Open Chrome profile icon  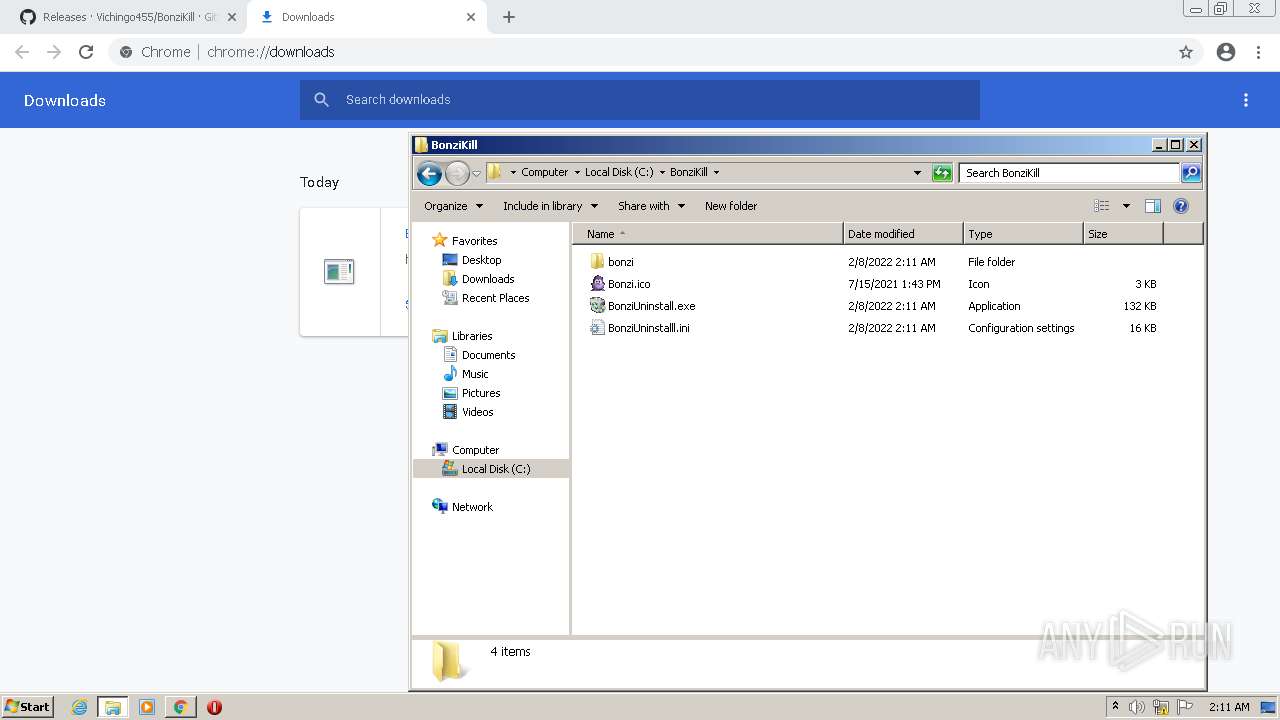coord(1226,52)
